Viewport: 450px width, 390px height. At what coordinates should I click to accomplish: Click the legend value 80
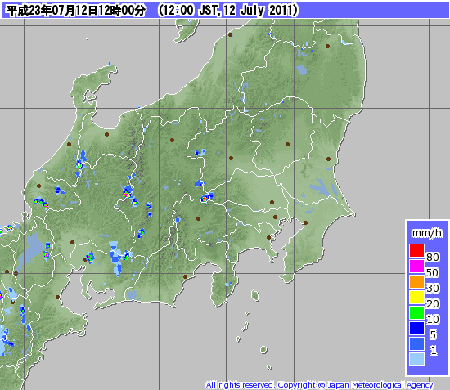(433, 257)
